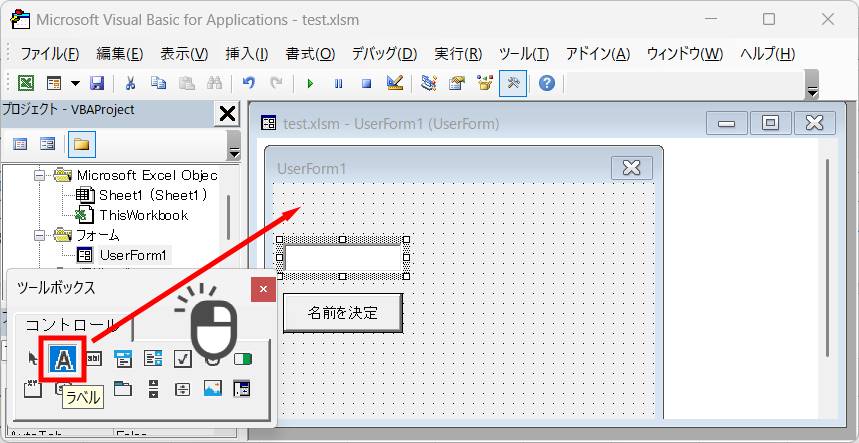Open the ファイル(F) menu
Viewport: 859px width, 443px height.
(50, 54)
